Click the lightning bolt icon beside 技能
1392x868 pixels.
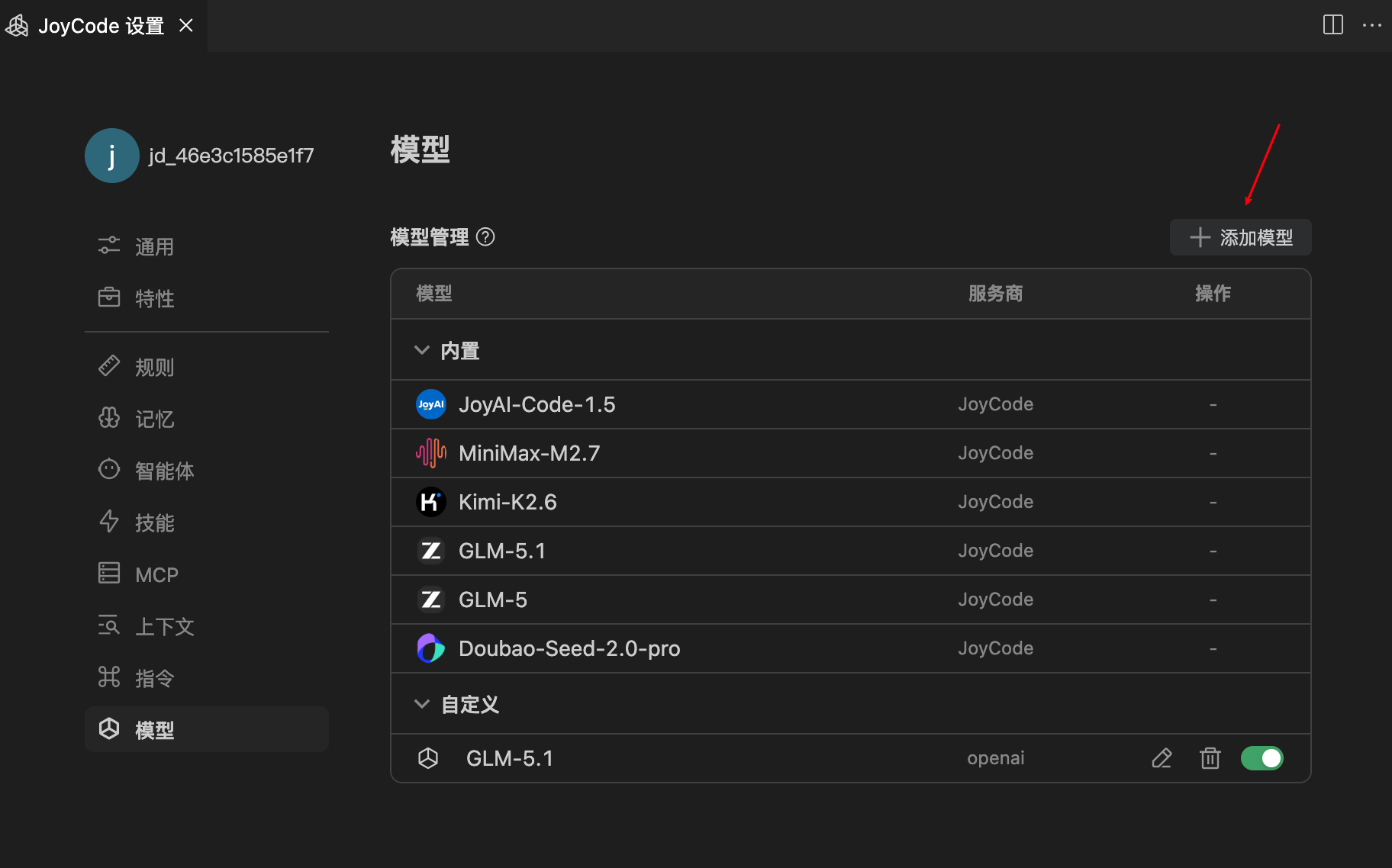[109, 521]
